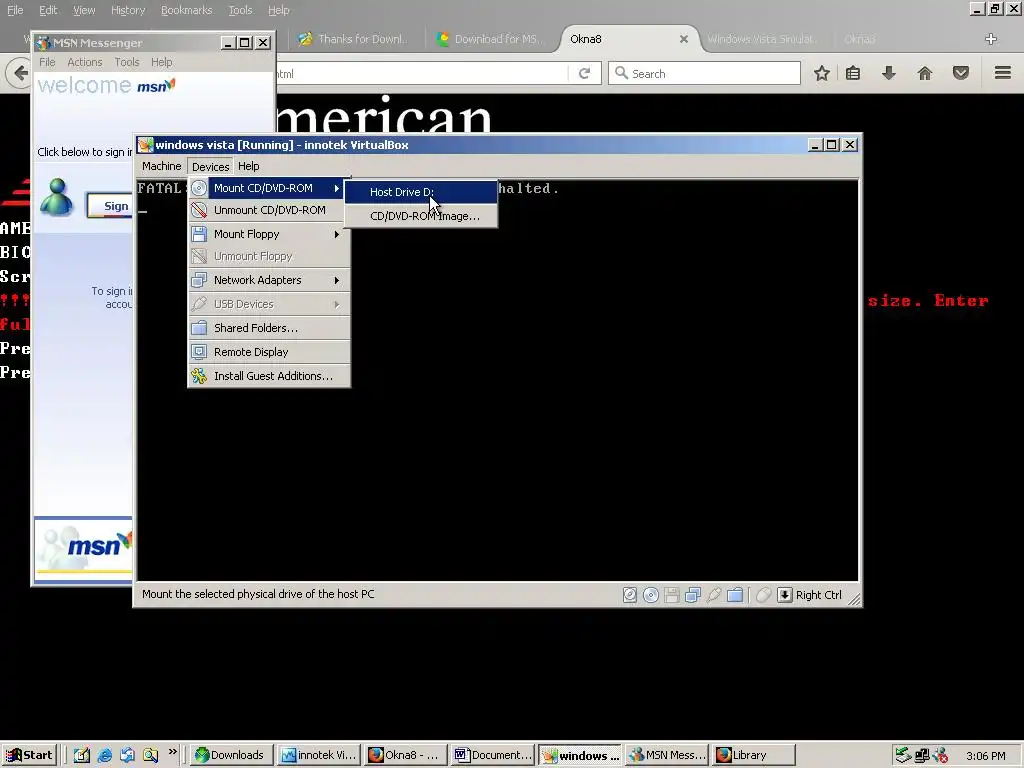Open the VirtualBox Help menu
This screenshot has height=768, width=1024.
click(x=248, y=166)
